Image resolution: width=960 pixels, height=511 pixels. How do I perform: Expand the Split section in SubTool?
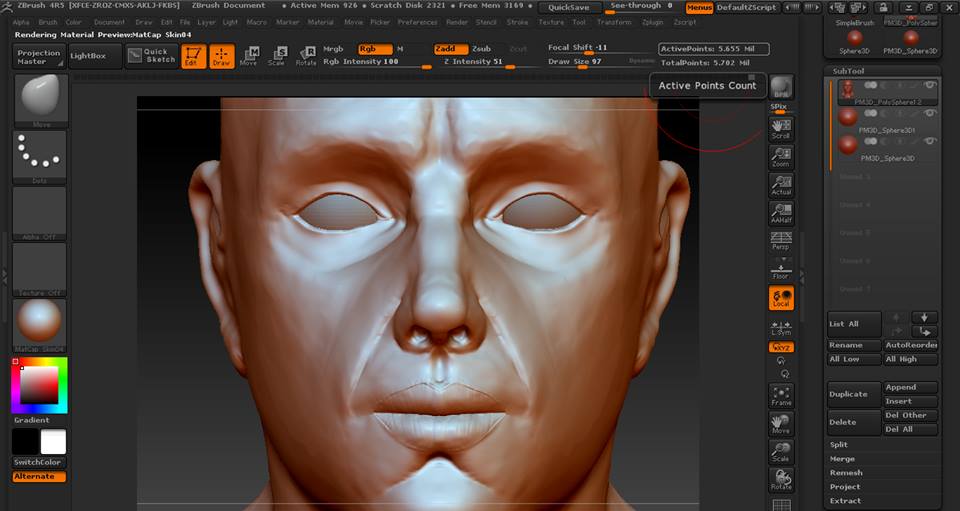[839, 444]
